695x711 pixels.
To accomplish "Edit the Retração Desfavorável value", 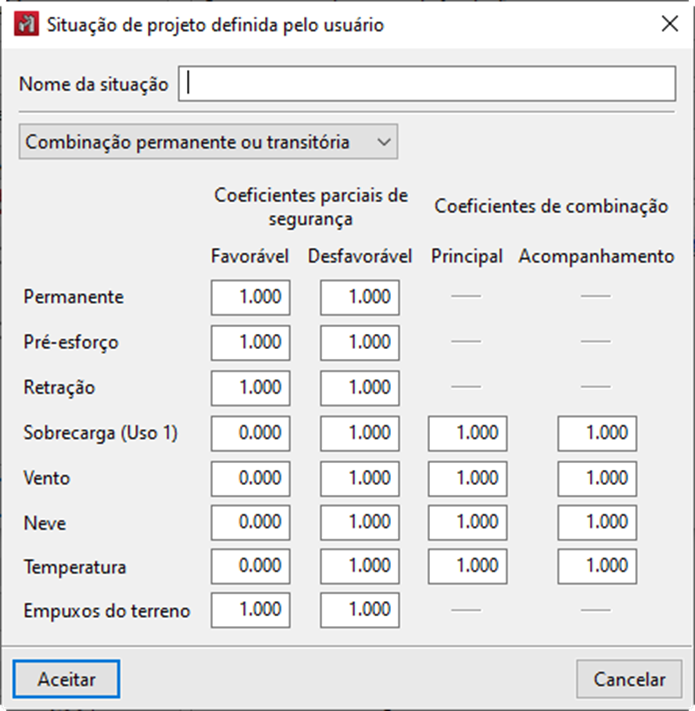I will 360,388.
